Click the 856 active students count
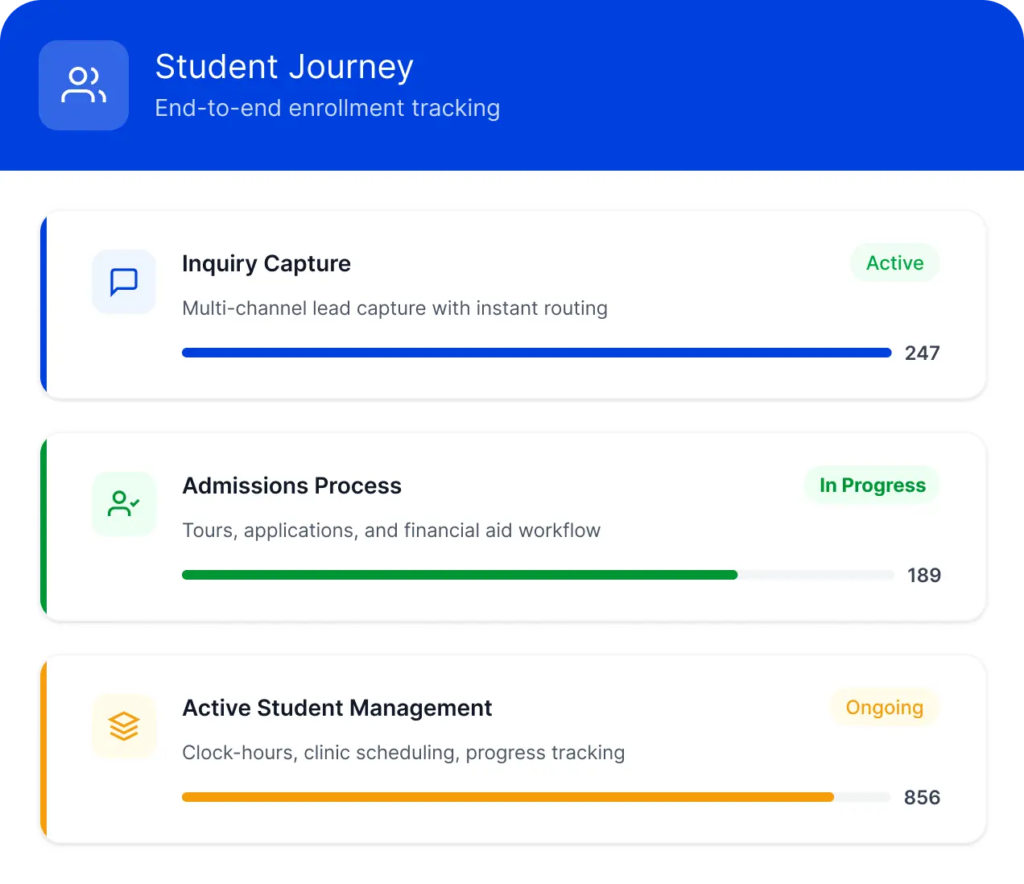 tap(922, 797)
